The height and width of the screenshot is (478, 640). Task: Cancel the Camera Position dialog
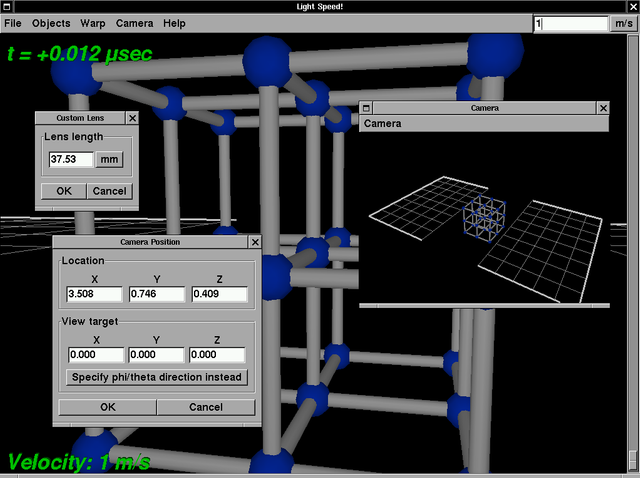click(206, 407)
